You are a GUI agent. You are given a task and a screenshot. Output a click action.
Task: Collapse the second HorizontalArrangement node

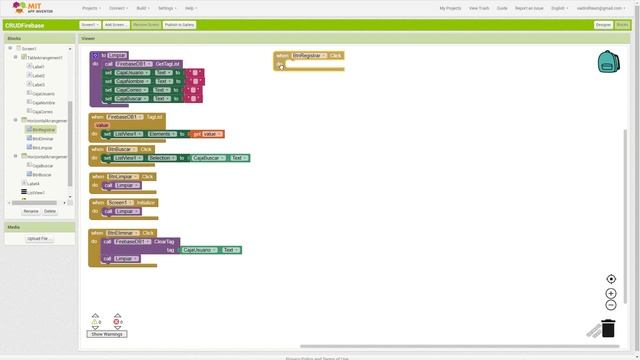(16, 156)
